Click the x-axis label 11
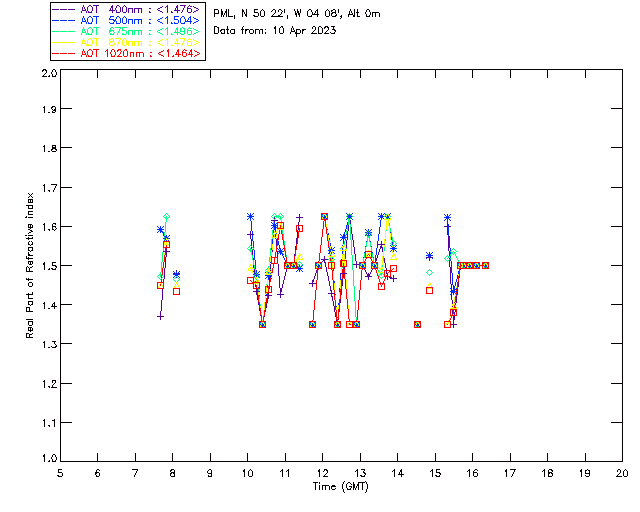This screenshot has height=512, width=640. pos(285,473)
